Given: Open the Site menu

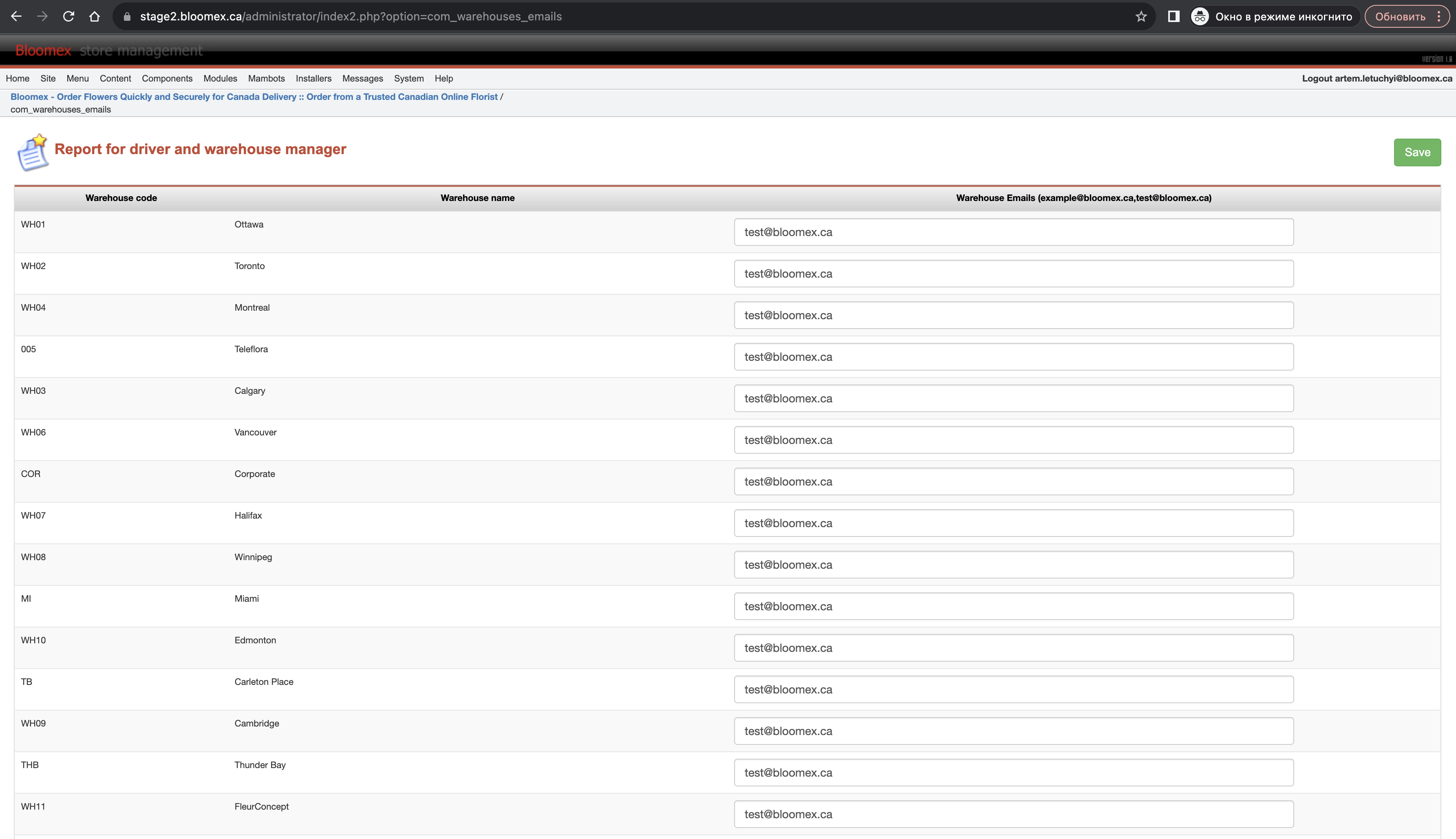Looking at the screenshot, I should [48, 78].
